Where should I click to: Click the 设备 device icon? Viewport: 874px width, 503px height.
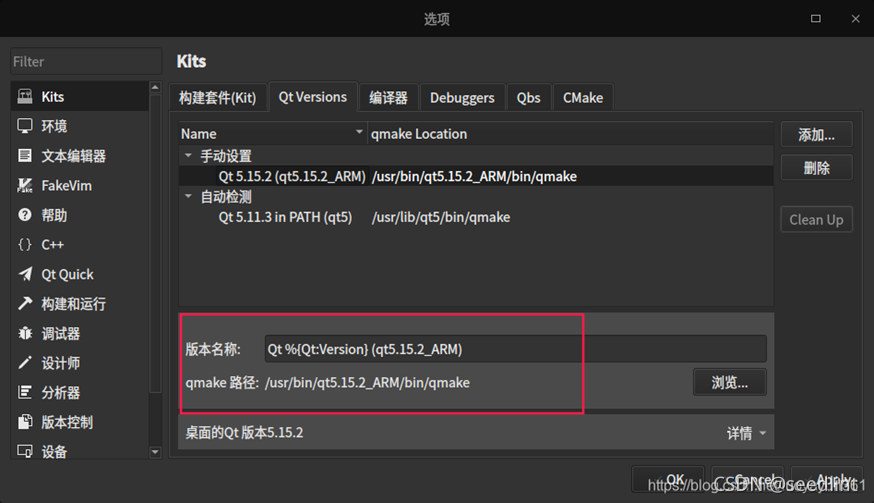25,451
